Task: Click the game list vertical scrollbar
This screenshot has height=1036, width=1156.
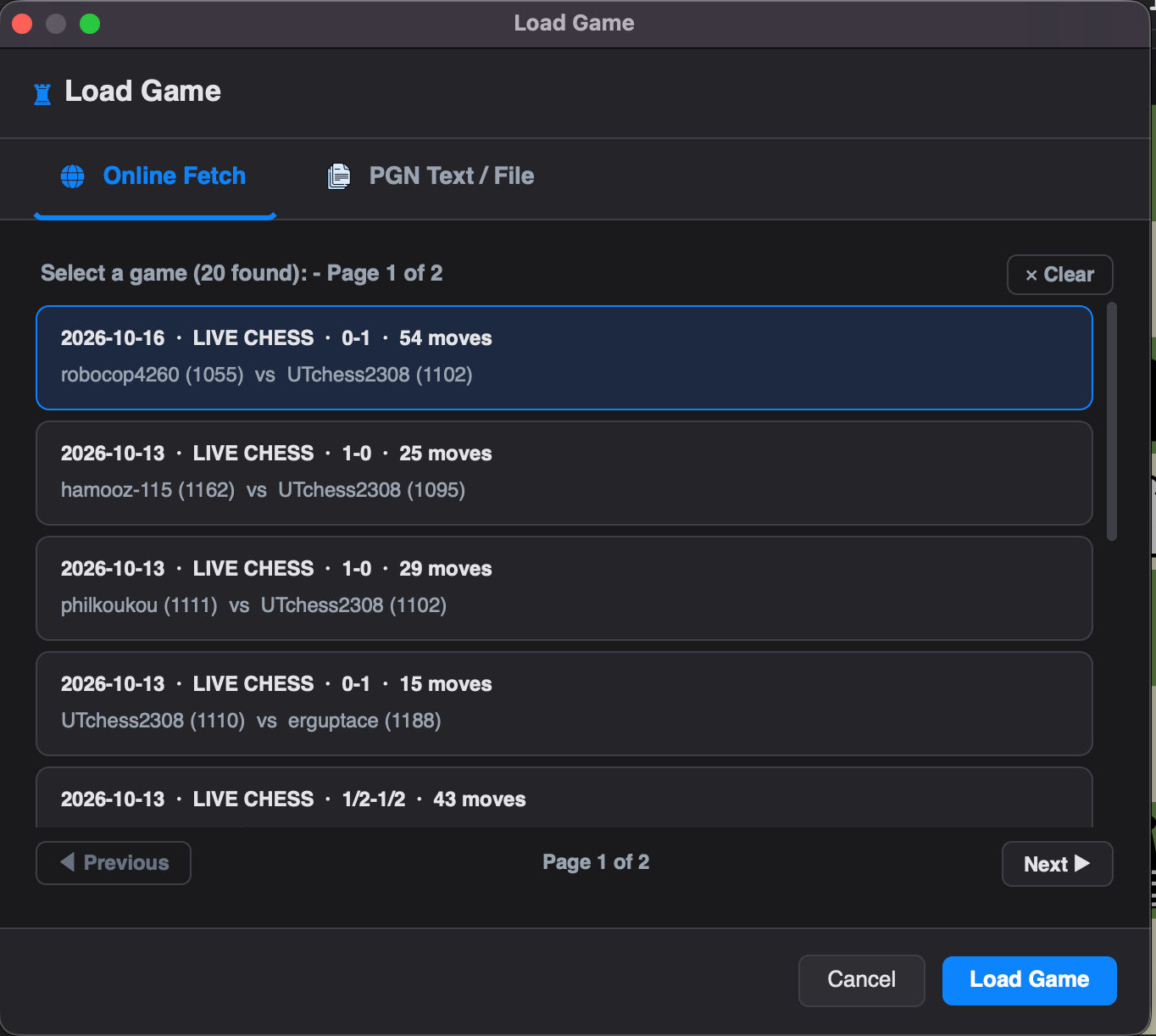Action: pyautogui.click(x=1112, y=421)
